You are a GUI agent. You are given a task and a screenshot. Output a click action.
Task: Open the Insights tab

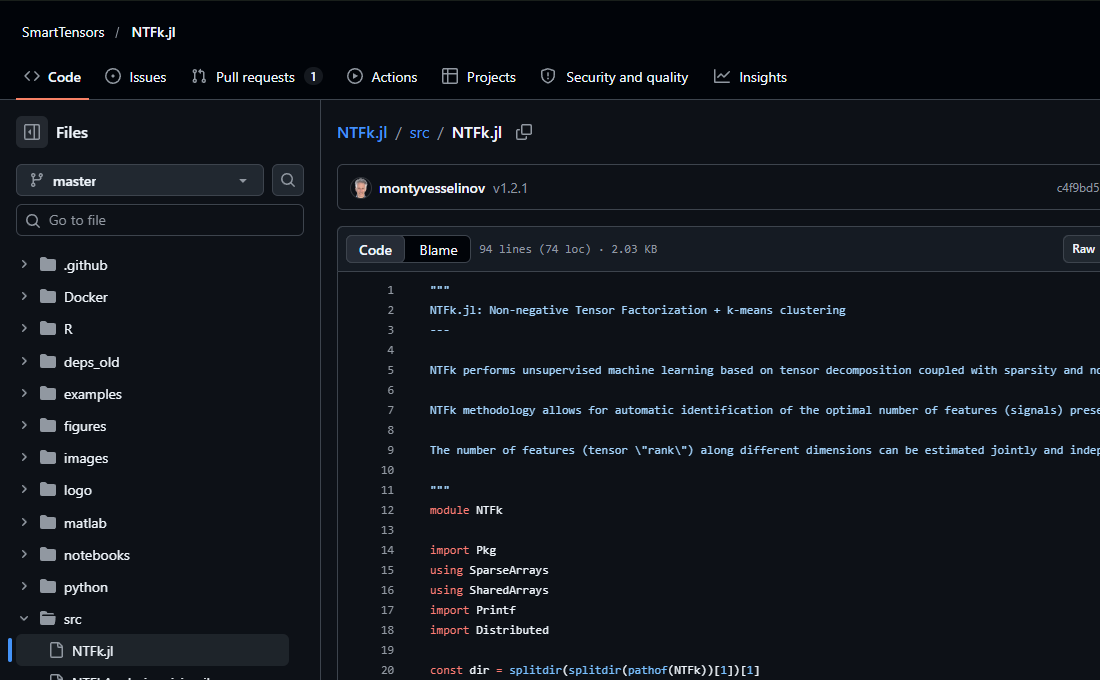(x=751, y=77)
